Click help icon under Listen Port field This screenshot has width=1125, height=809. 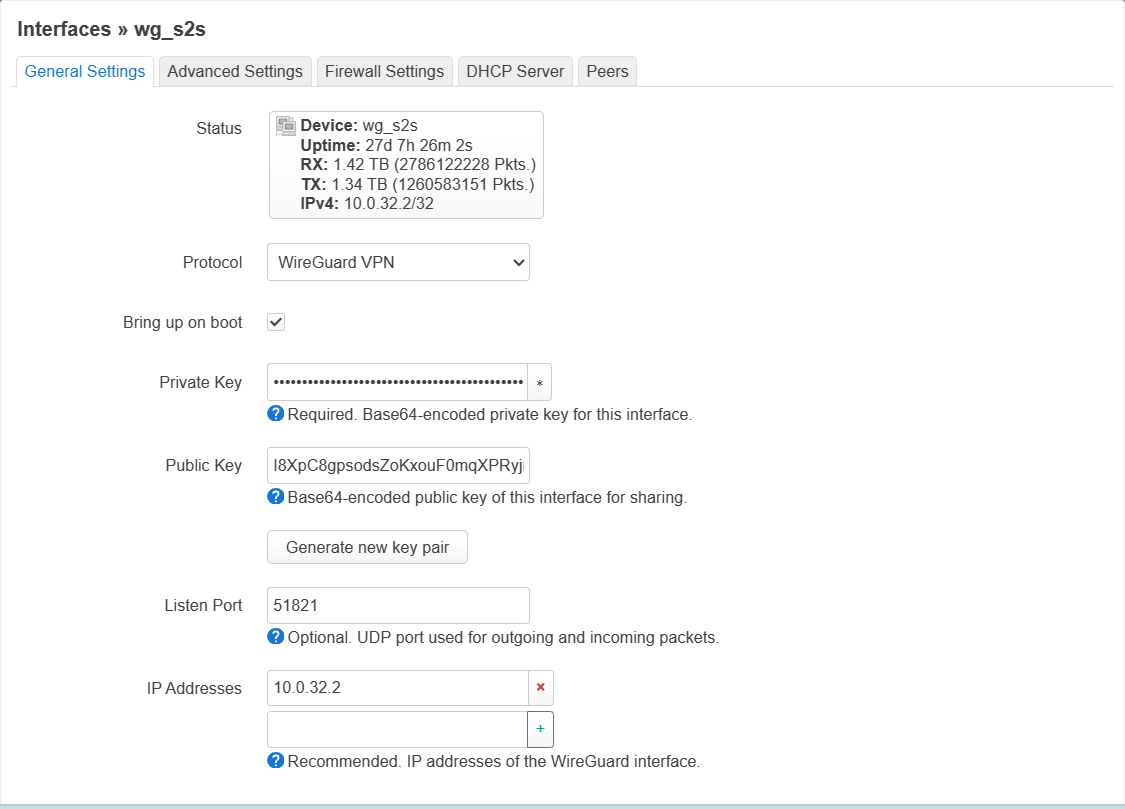276,637
